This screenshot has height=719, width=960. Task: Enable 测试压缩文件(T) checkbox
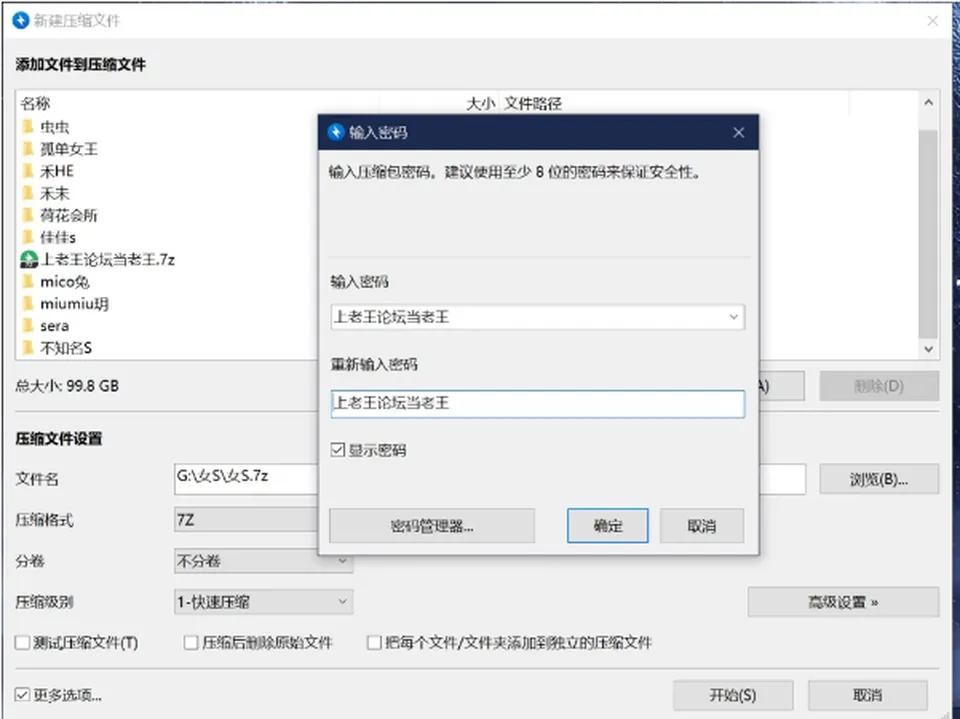coord(22,642)
